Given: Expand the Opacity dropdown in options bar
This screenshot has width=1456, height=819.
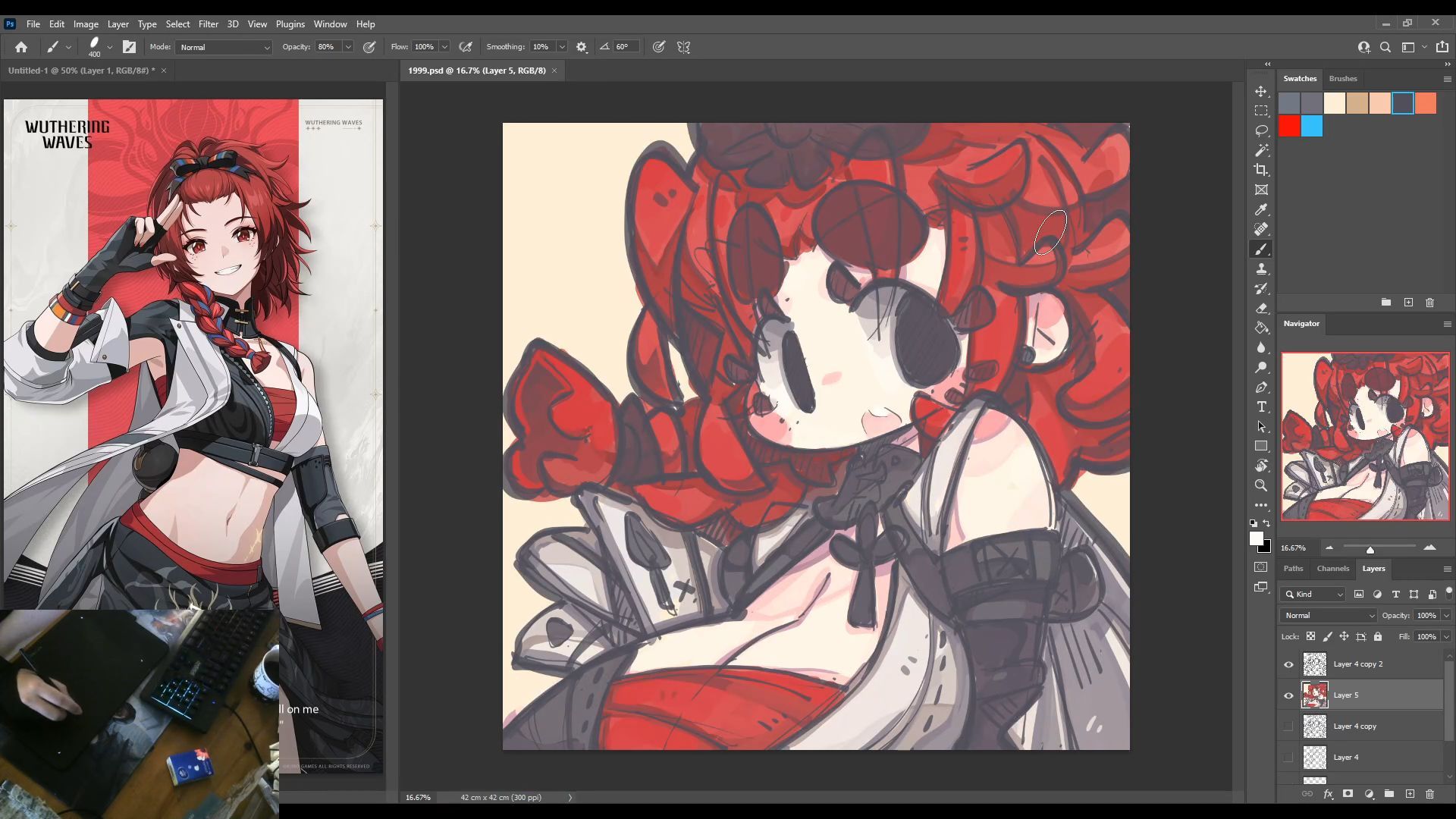Looking at the screenshot, I should coord(348,47).
